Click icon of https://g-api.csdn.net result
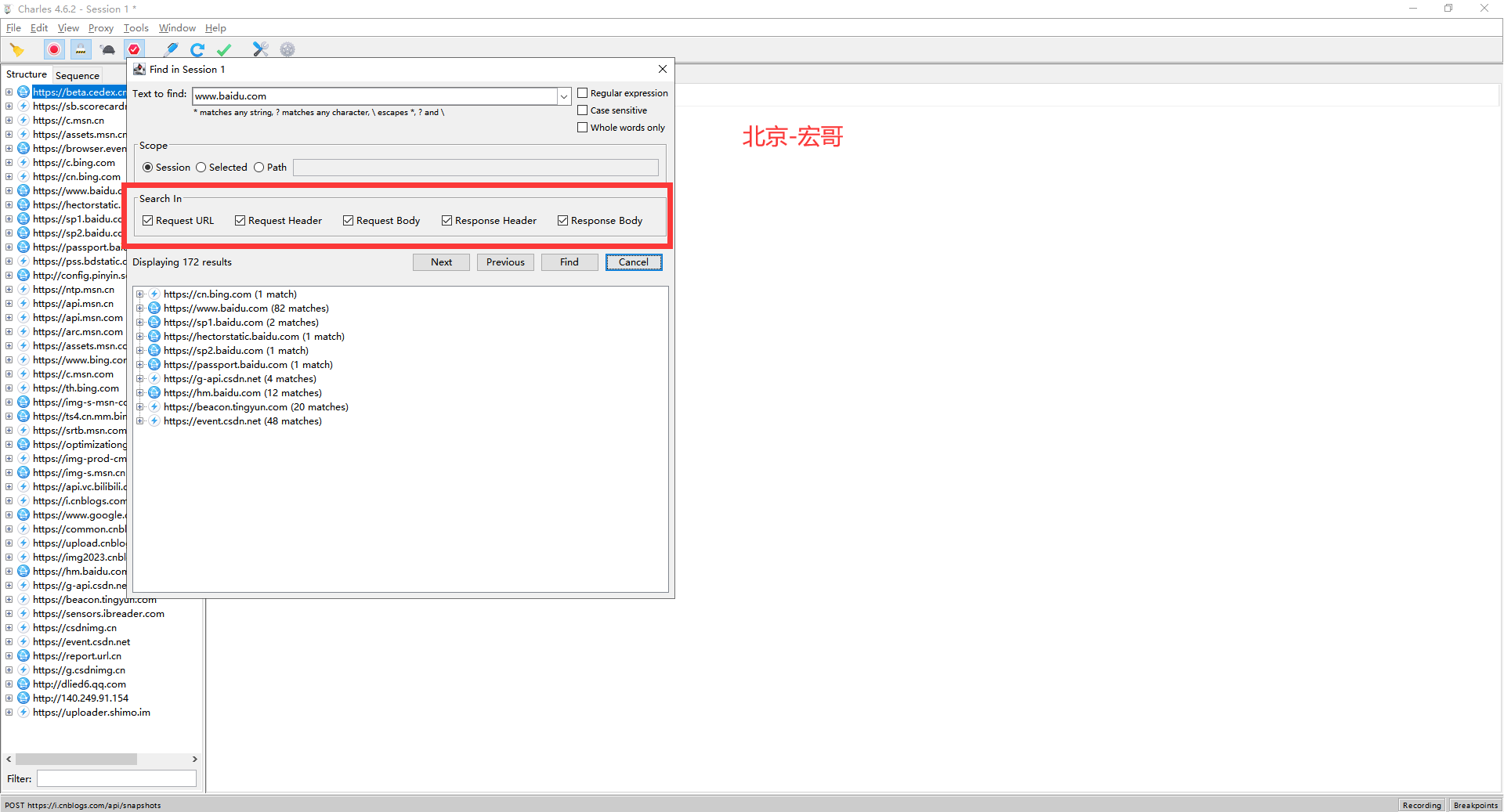This screenshot has height=812, width=1504. click(154, 379)
